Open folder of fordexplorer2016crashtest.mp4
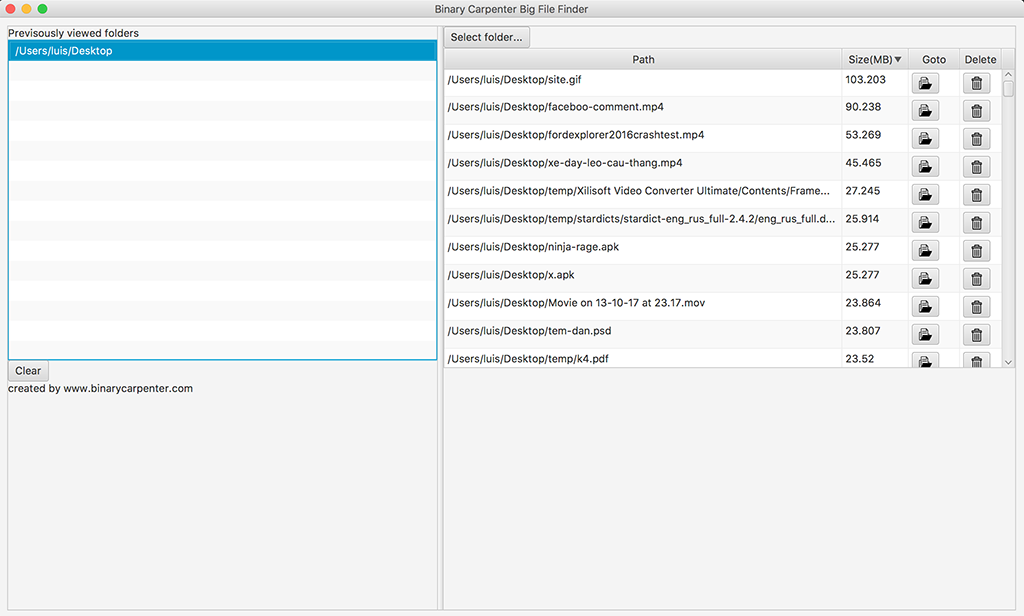Viewport: 1024px width, 616px height. pyautogui.click(x=925, y=139)
